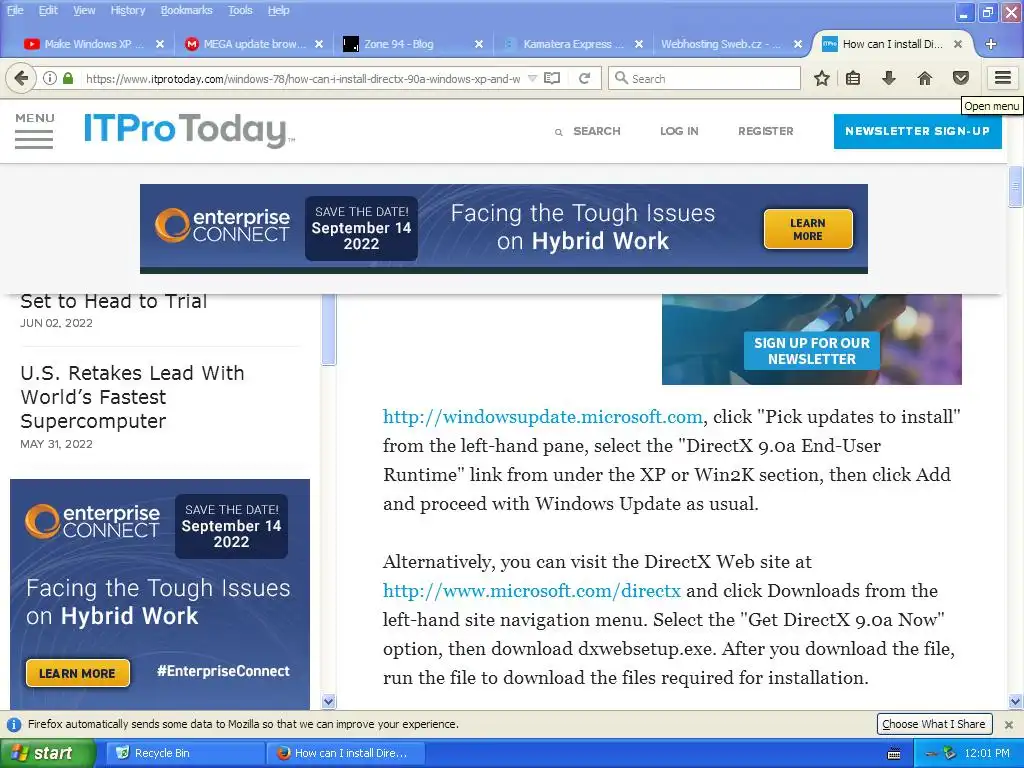Open the Edit menu

tap(48, 10)
